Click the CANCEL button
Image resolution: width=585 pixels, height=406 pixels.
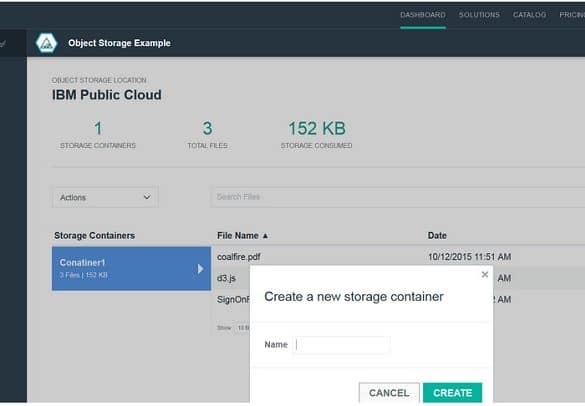tap(389, 393)
